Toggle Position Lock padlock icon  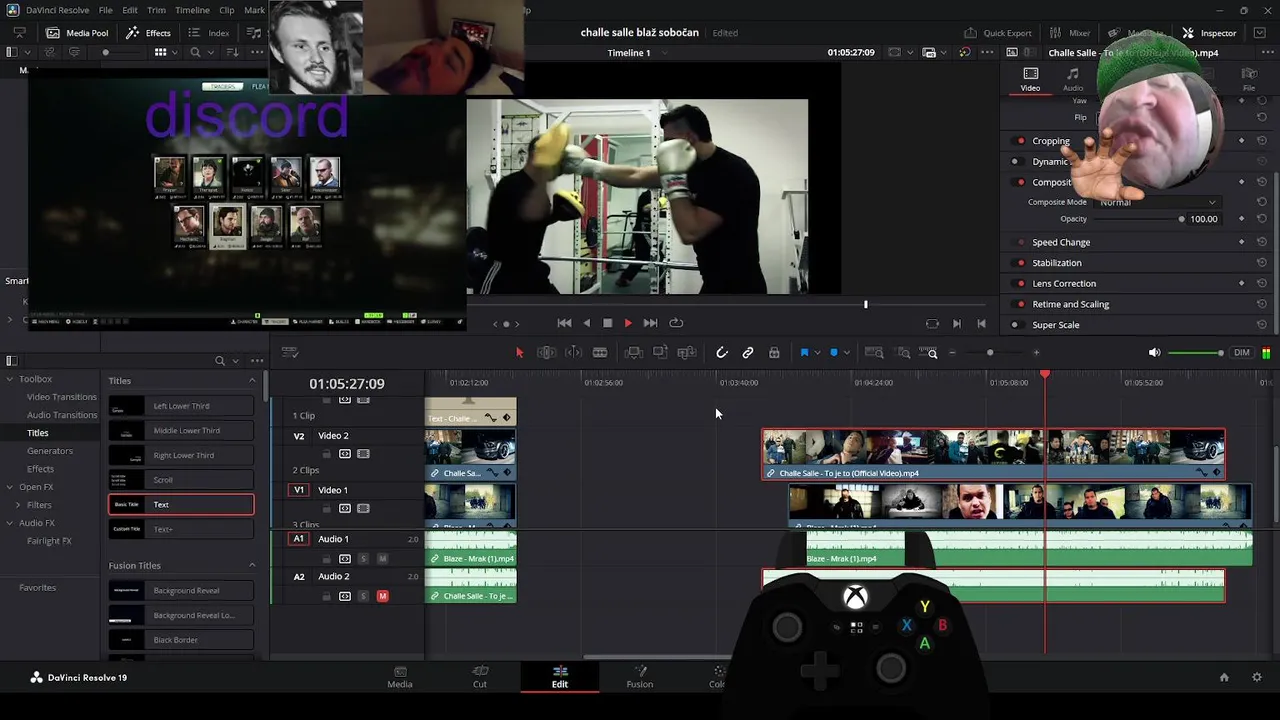[774, 352]
